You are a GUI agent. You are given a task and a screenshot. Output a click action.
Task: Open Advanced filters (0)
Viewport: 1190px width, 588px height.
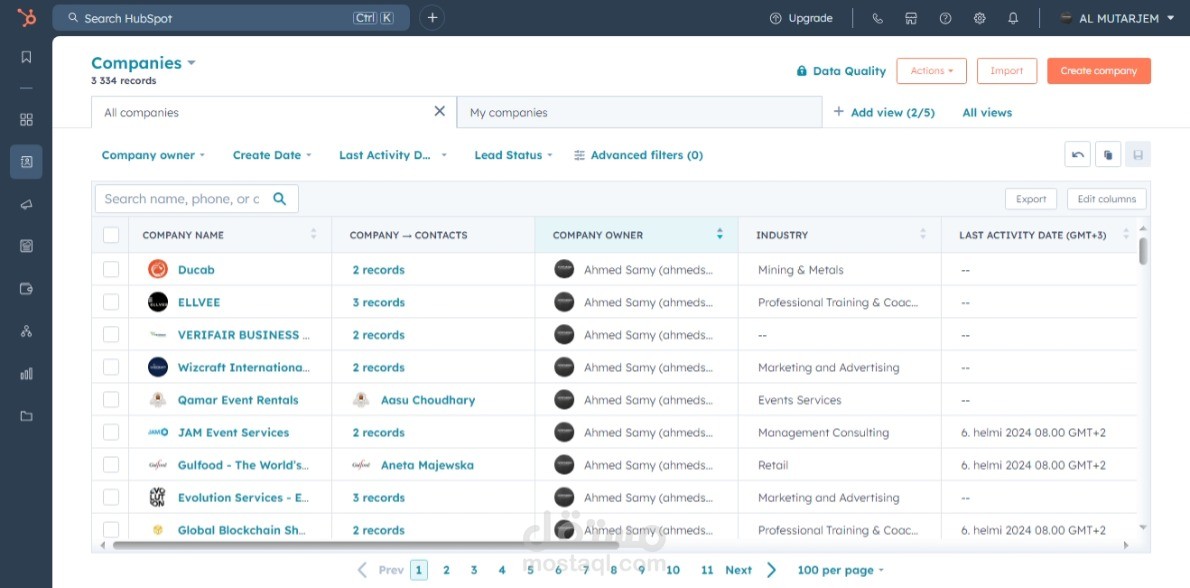click(638, 155)
